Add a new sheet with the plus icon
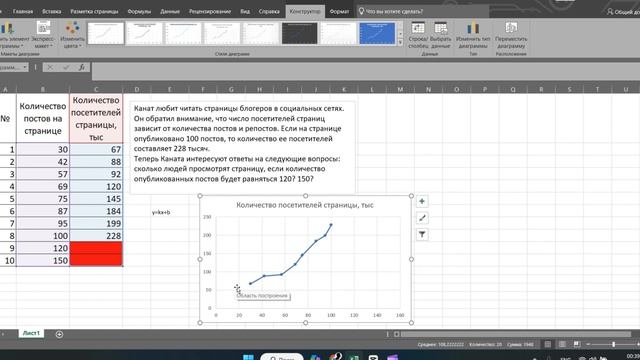The width and height of the screenshot is (640, 360). pos(59,334)
